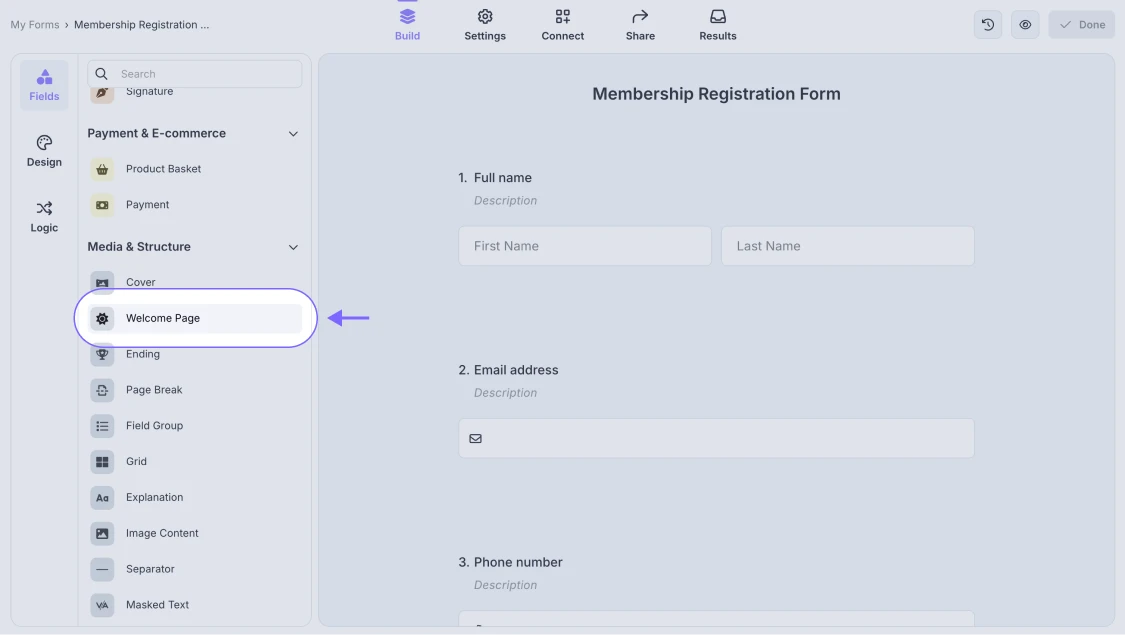Open the Design side panel
1125x635 pixels.
[x=44, y=151]
